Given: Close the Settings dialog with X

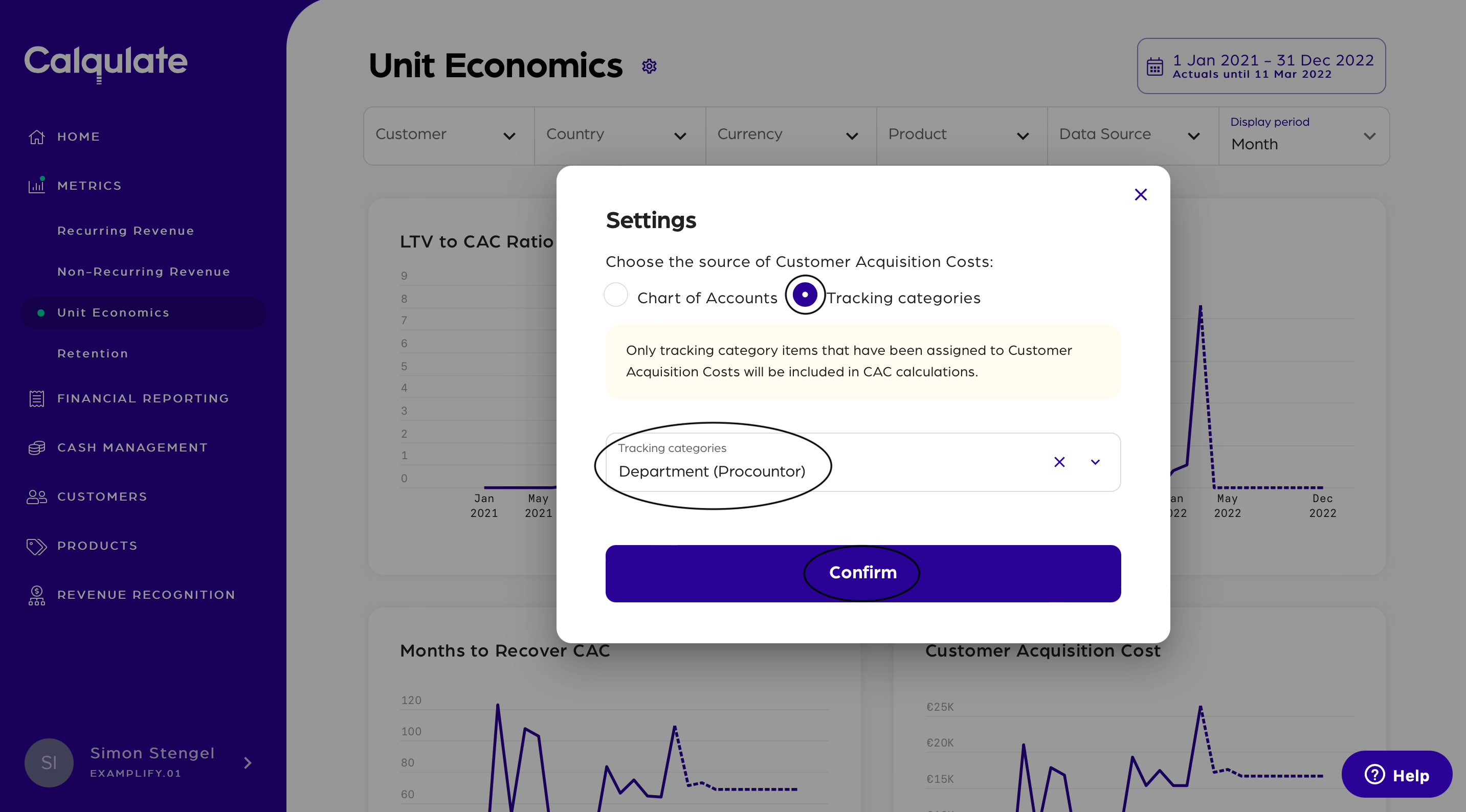Looking at the screenshot, I should 1141,195.
